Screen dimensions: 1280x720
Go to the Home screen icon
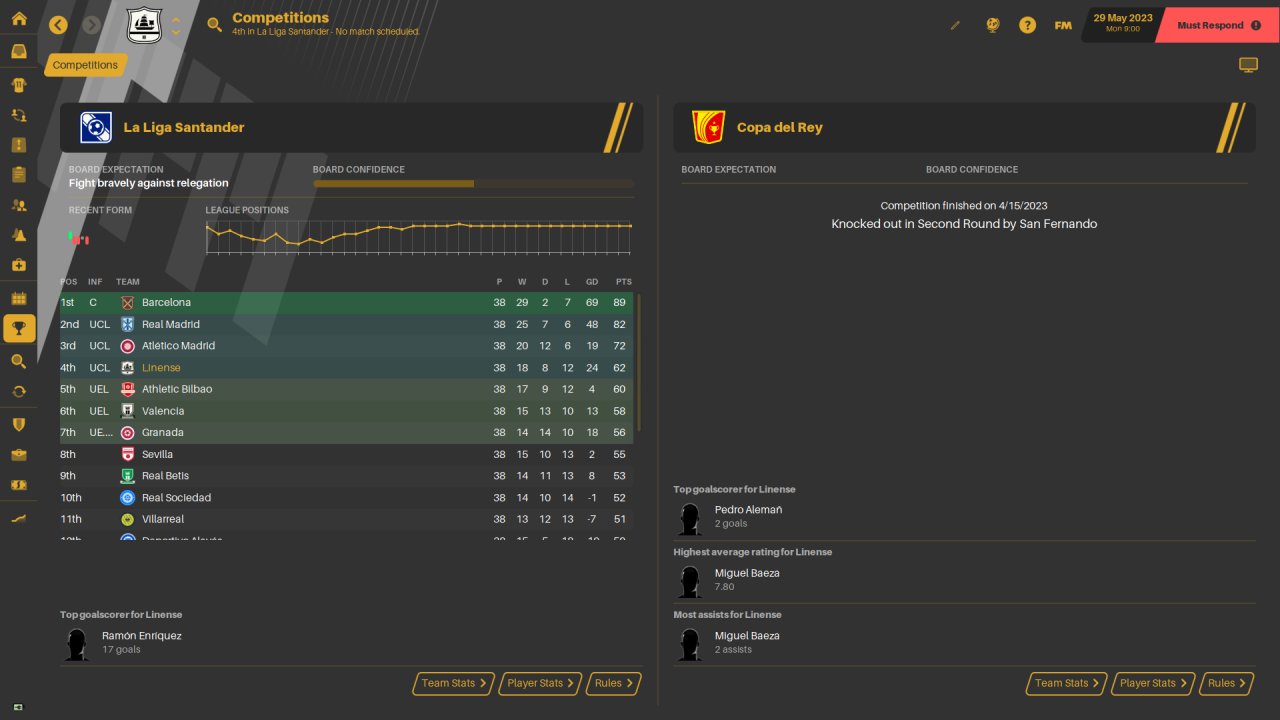click(18, 18)
